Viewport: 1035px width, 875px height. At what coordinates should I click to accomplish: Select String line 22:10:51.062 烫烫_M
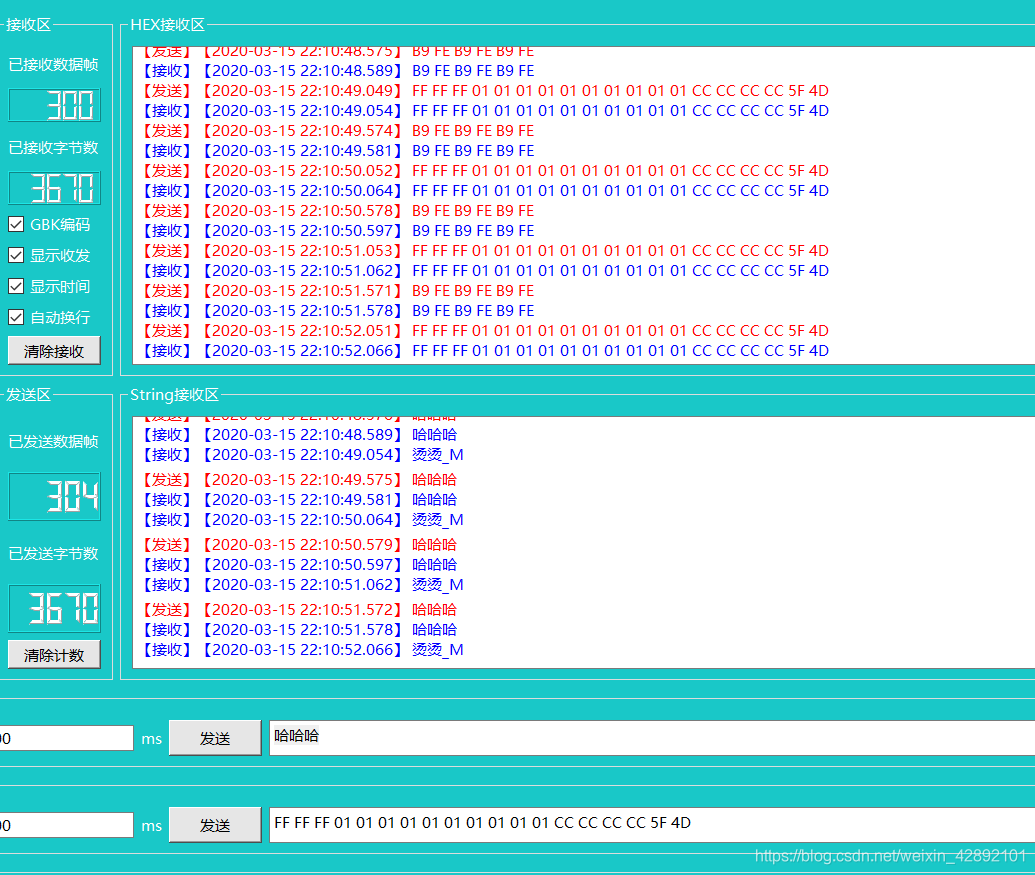click(304, 584)
